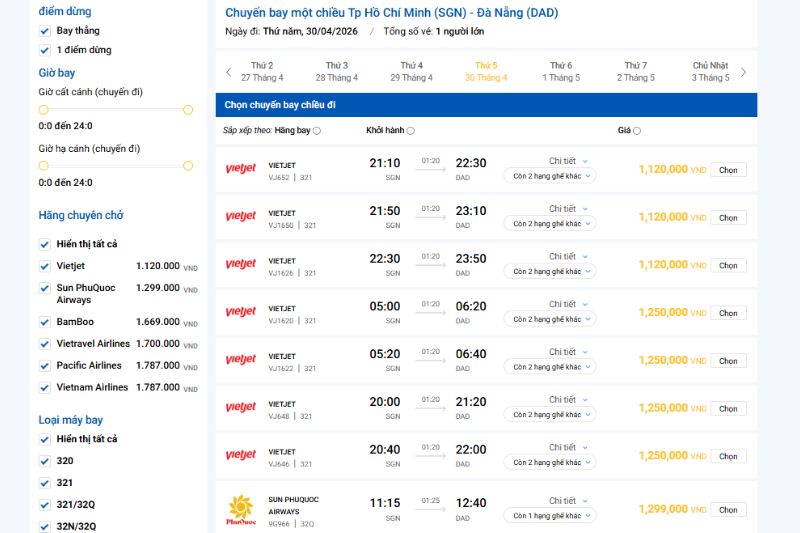Select Thứ 4, 29 Tháng 4 date tab
800x533 pixels.
(411, 72)
